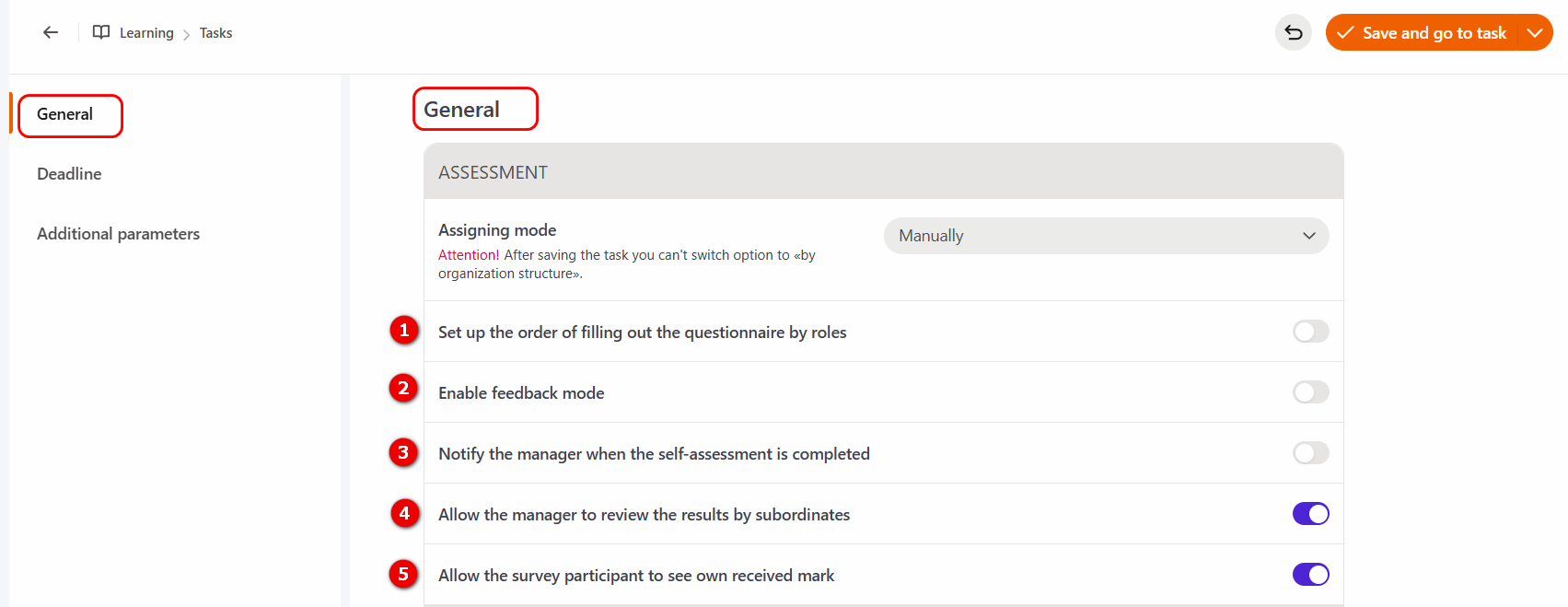
Task: Open the Deadline section in sidebar
Action: click(x=69, y=174)
